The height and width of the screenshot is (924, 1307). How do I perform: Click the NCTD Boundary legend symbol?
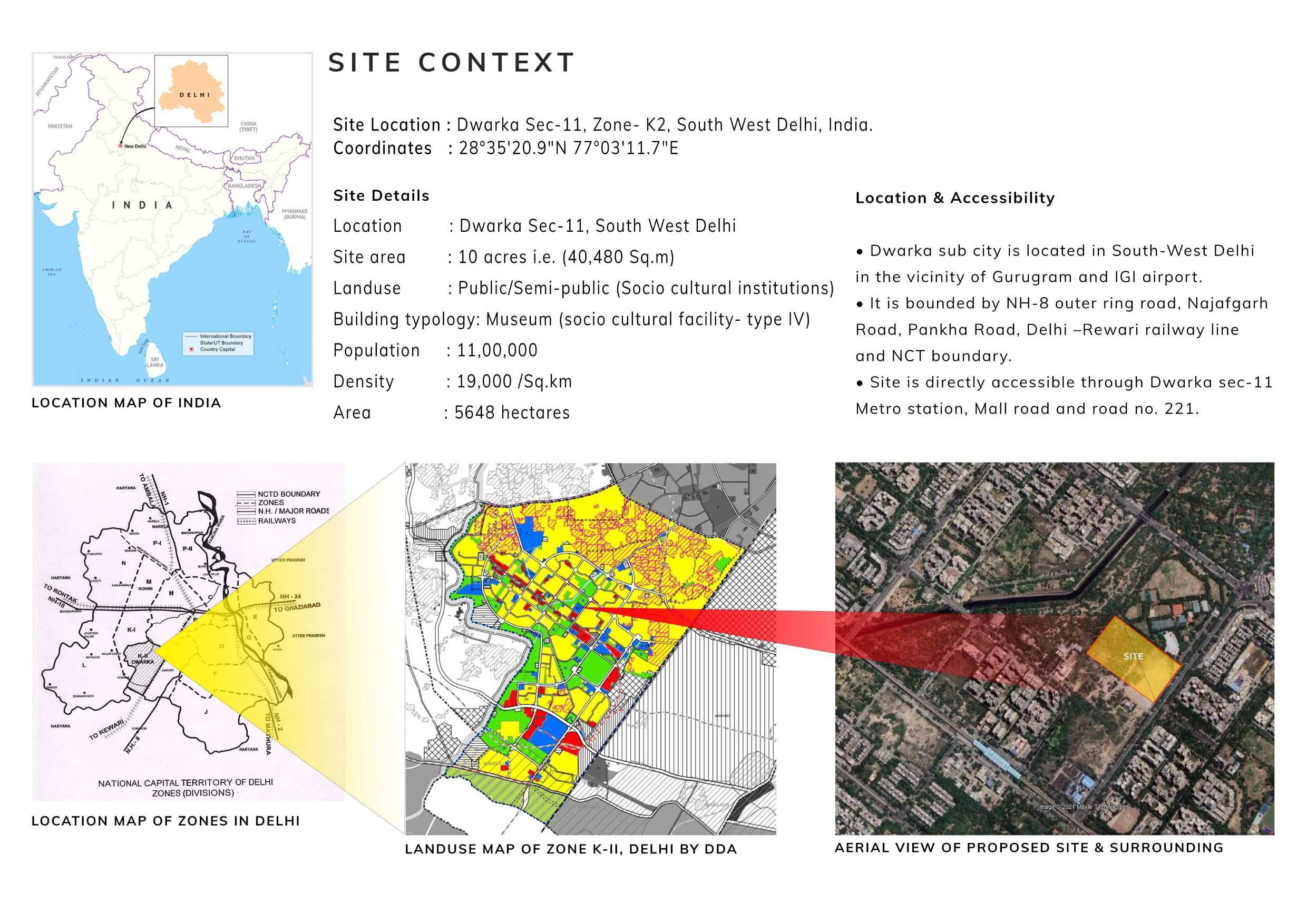click(x=246, y=494)
